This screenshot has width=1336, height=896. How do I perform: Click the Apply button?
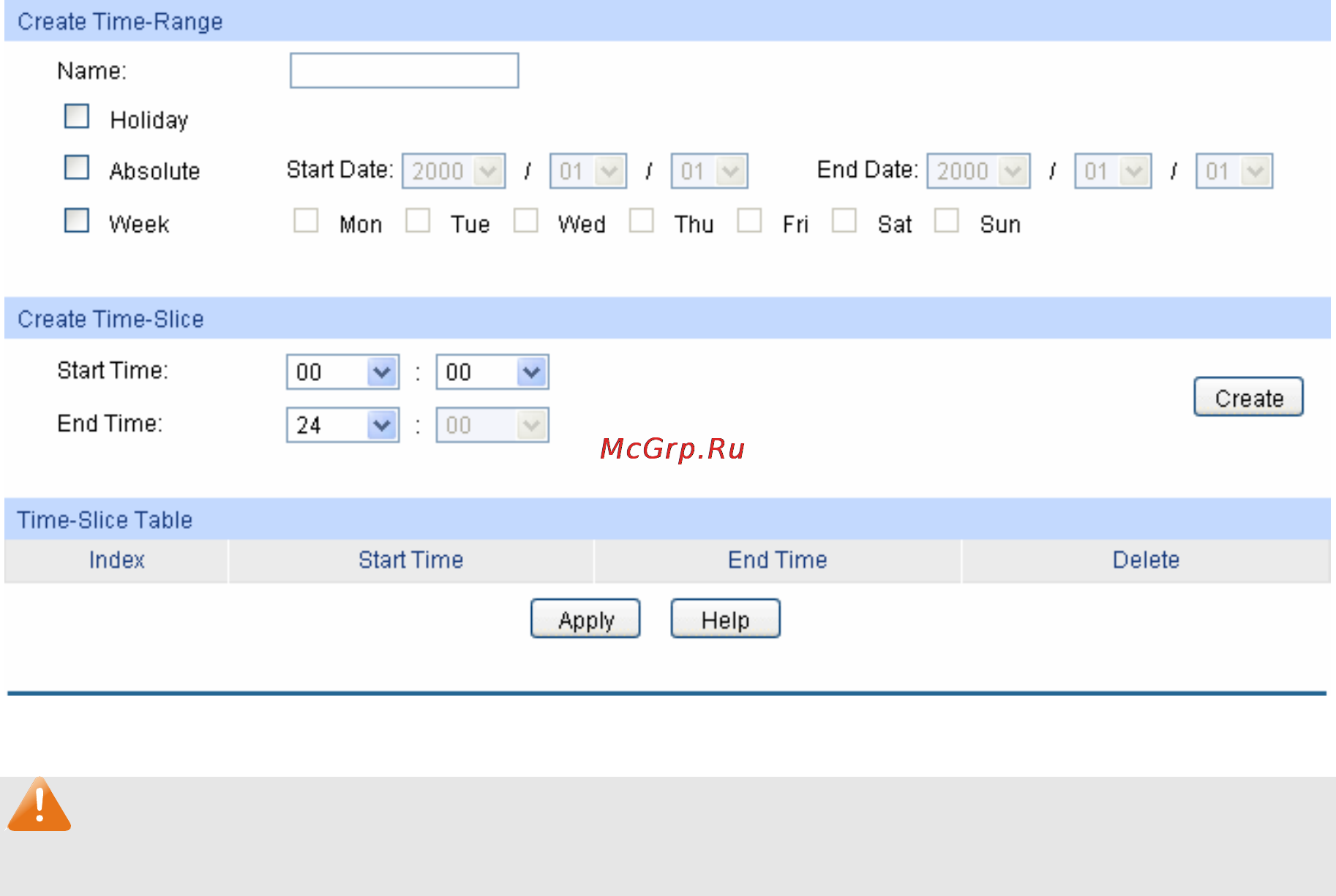(585, 619)
